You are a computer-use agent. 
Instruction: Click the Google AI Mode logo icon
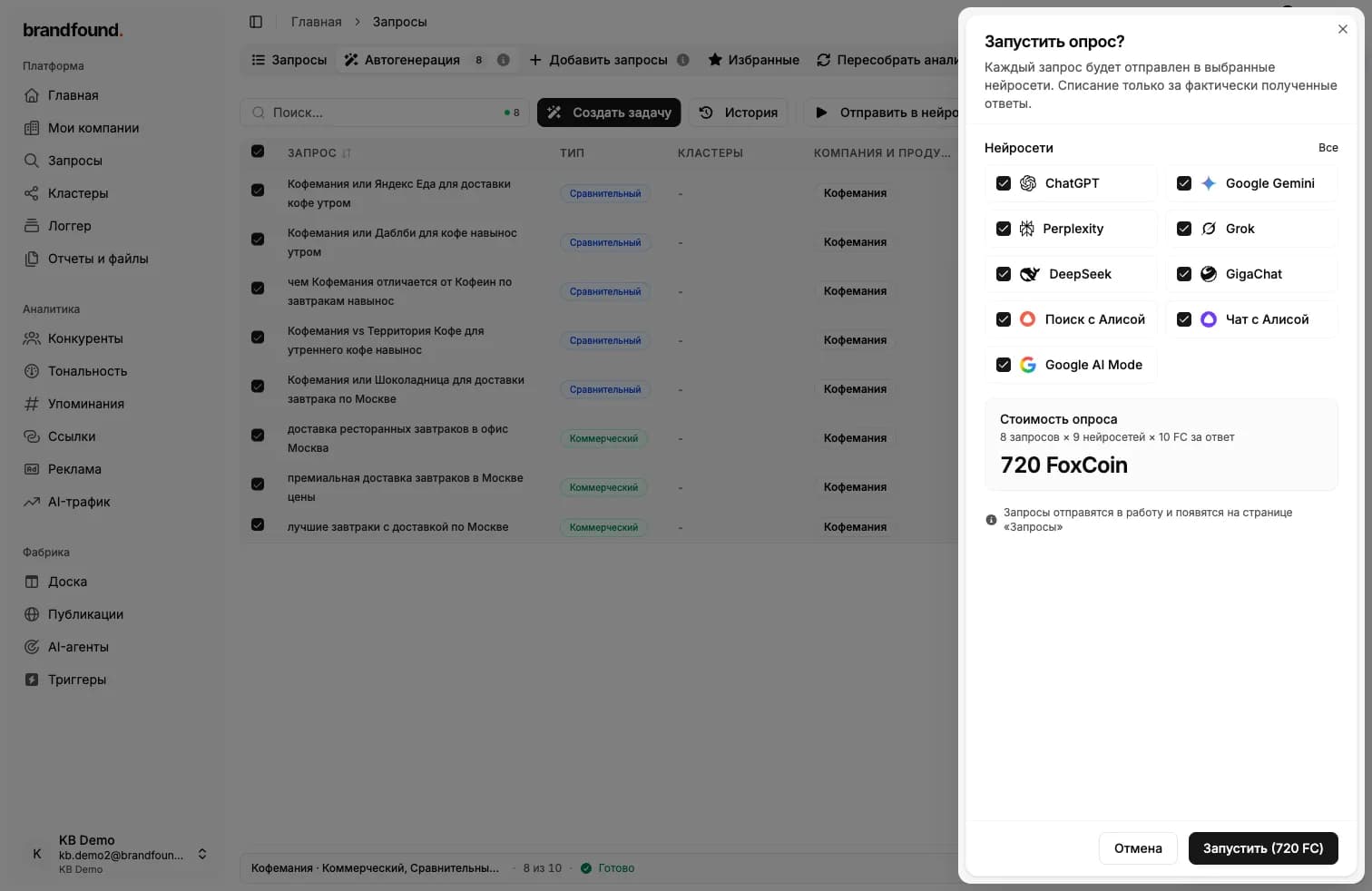click(x=1028, y=365)
